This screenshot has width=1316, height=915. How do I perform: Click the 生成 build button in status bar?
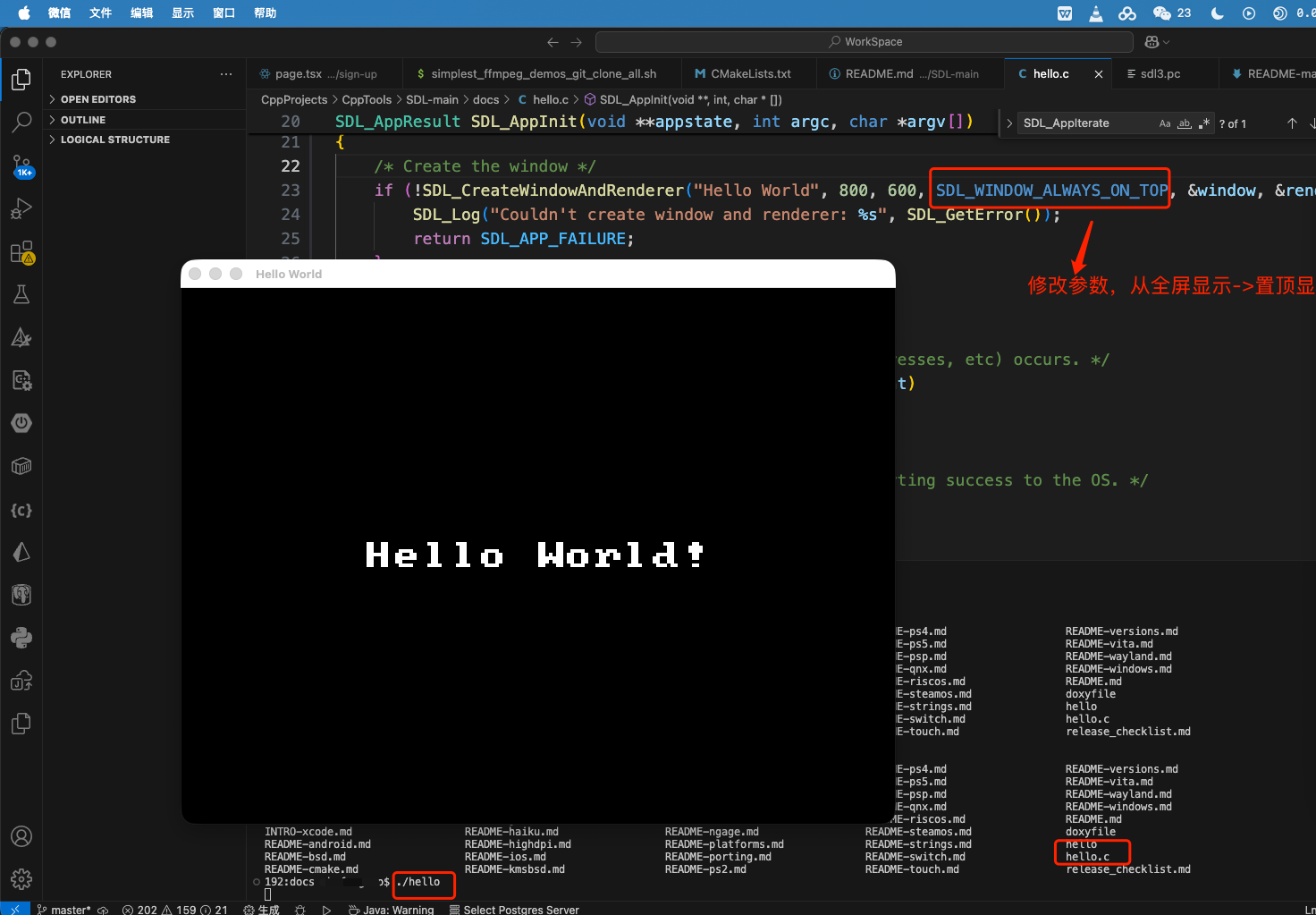click(x=261, y=910)
